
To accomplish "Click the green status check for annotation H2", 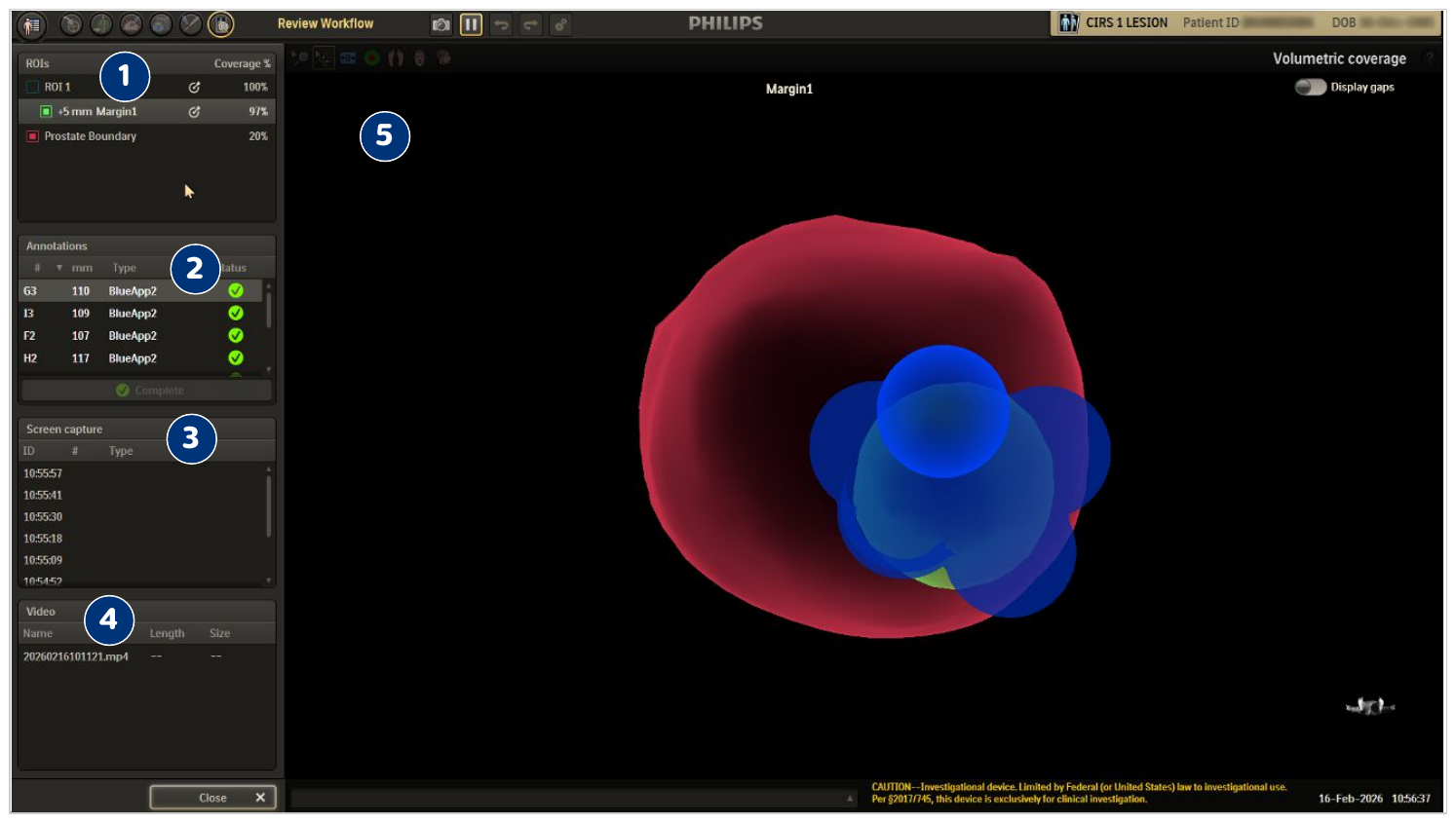I will pyautogui.click(x=236, y=357).
